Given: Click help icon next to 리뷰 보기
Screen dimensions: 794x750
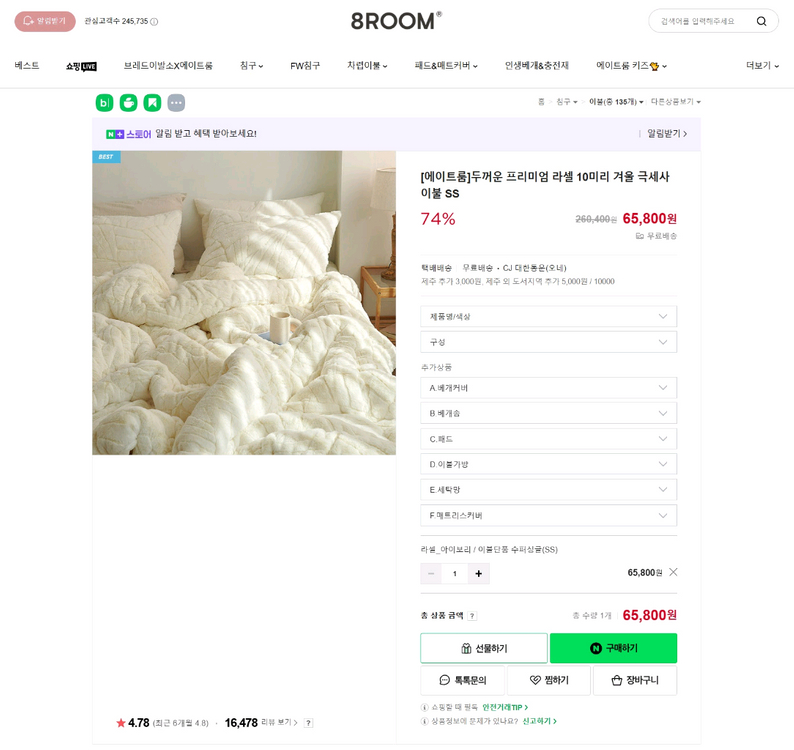Looking at the screenshot, I should [309, 723].
